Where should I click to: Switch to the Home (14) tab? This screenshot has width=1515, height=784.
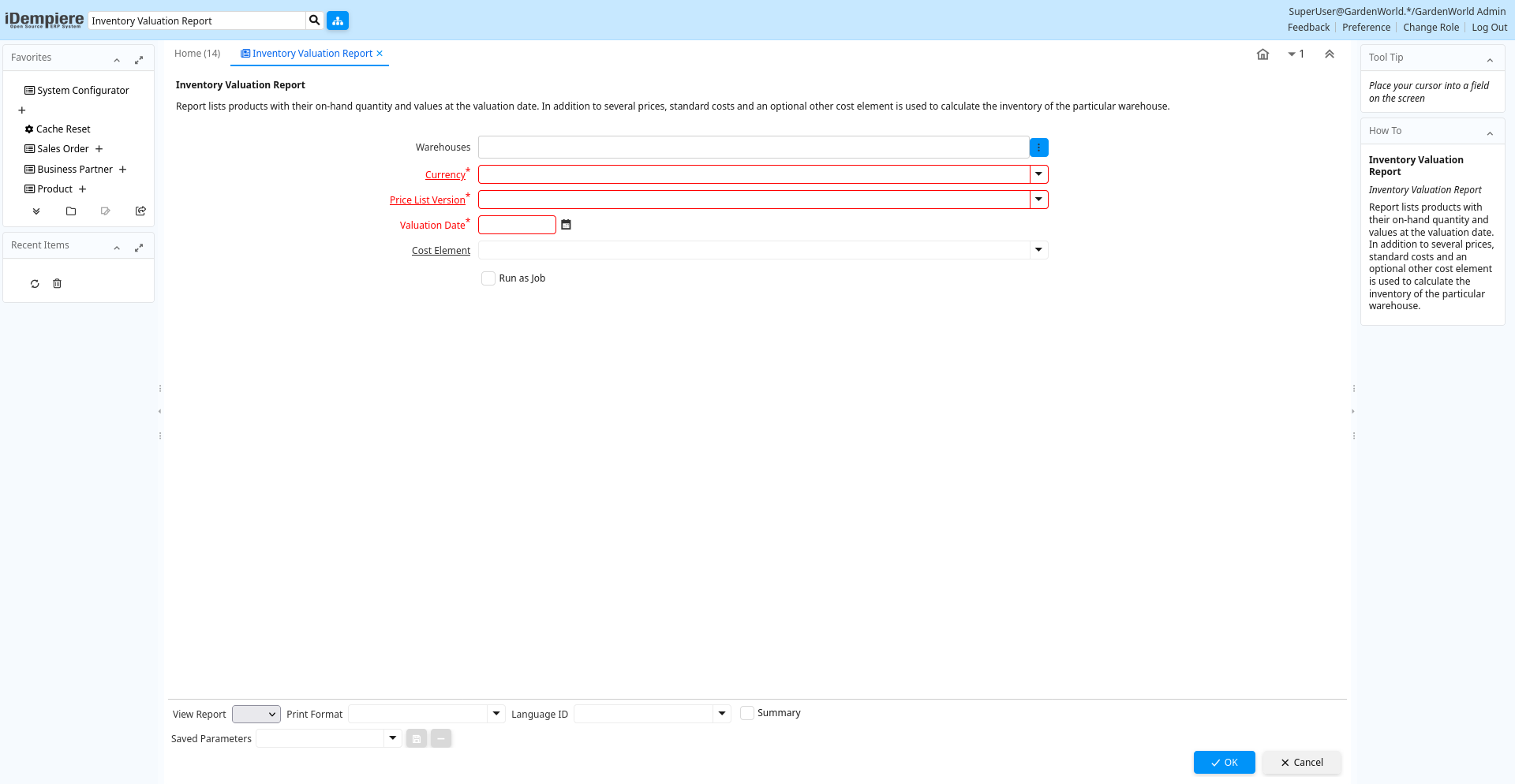197,54
